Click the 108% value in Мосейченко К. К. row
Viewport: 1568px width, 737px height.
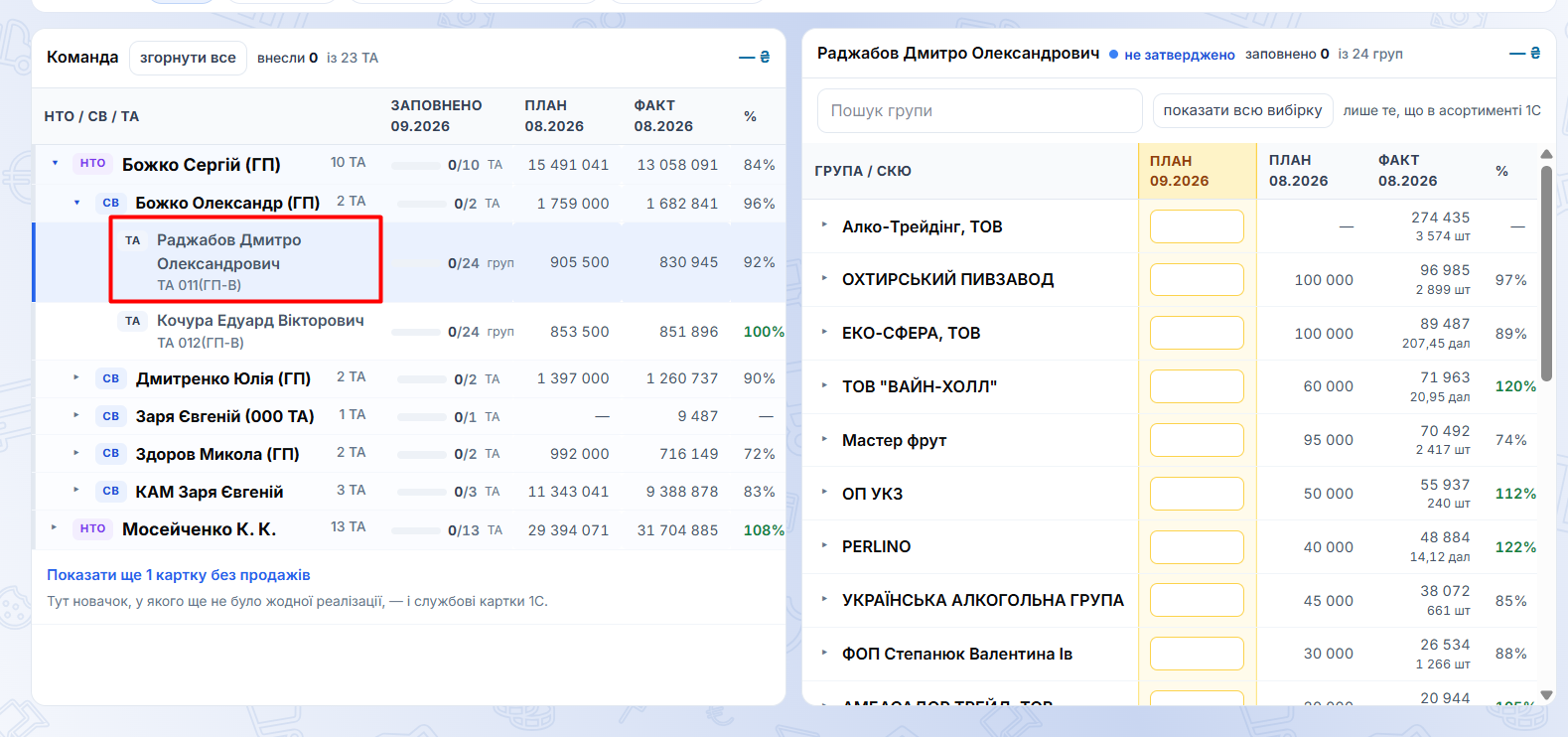click(764, 530)
